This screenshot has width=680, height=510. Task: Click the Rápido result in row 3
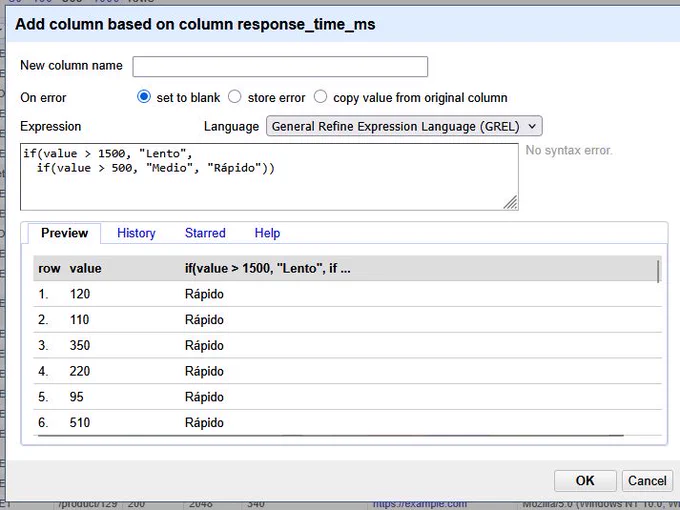point(204,345)
